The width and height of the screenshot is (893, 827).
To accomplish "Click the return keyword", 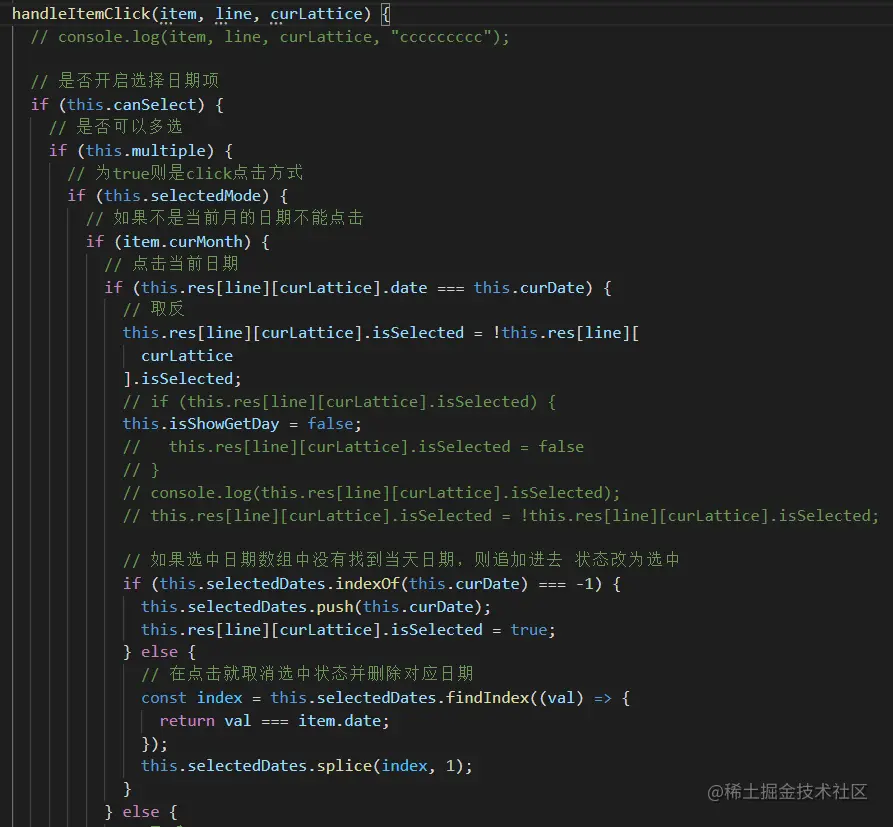I will (x=187, y=721).
